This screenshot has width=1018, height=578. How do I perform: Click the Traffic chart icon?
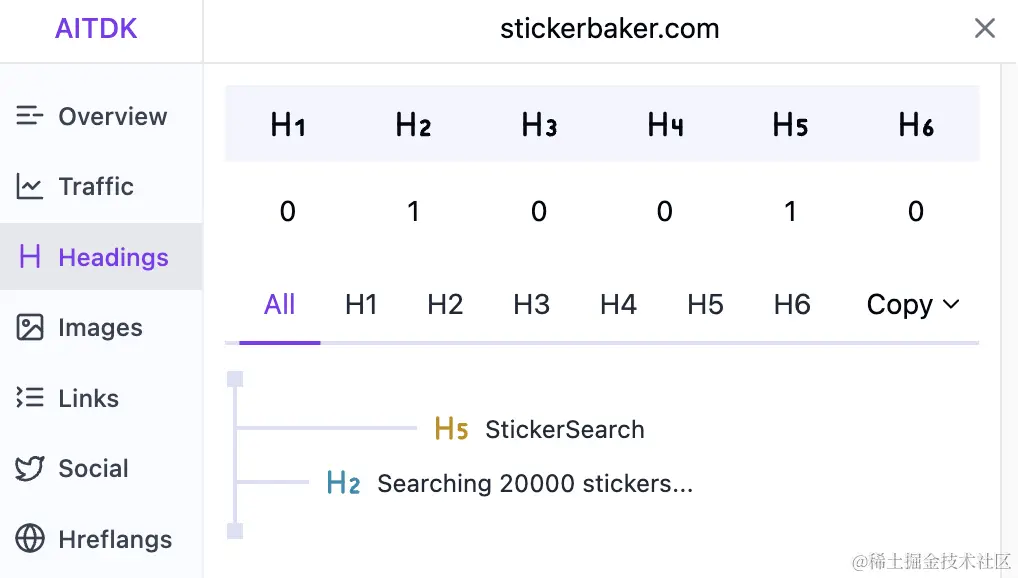pyautogui.click(x=29, y=186)
